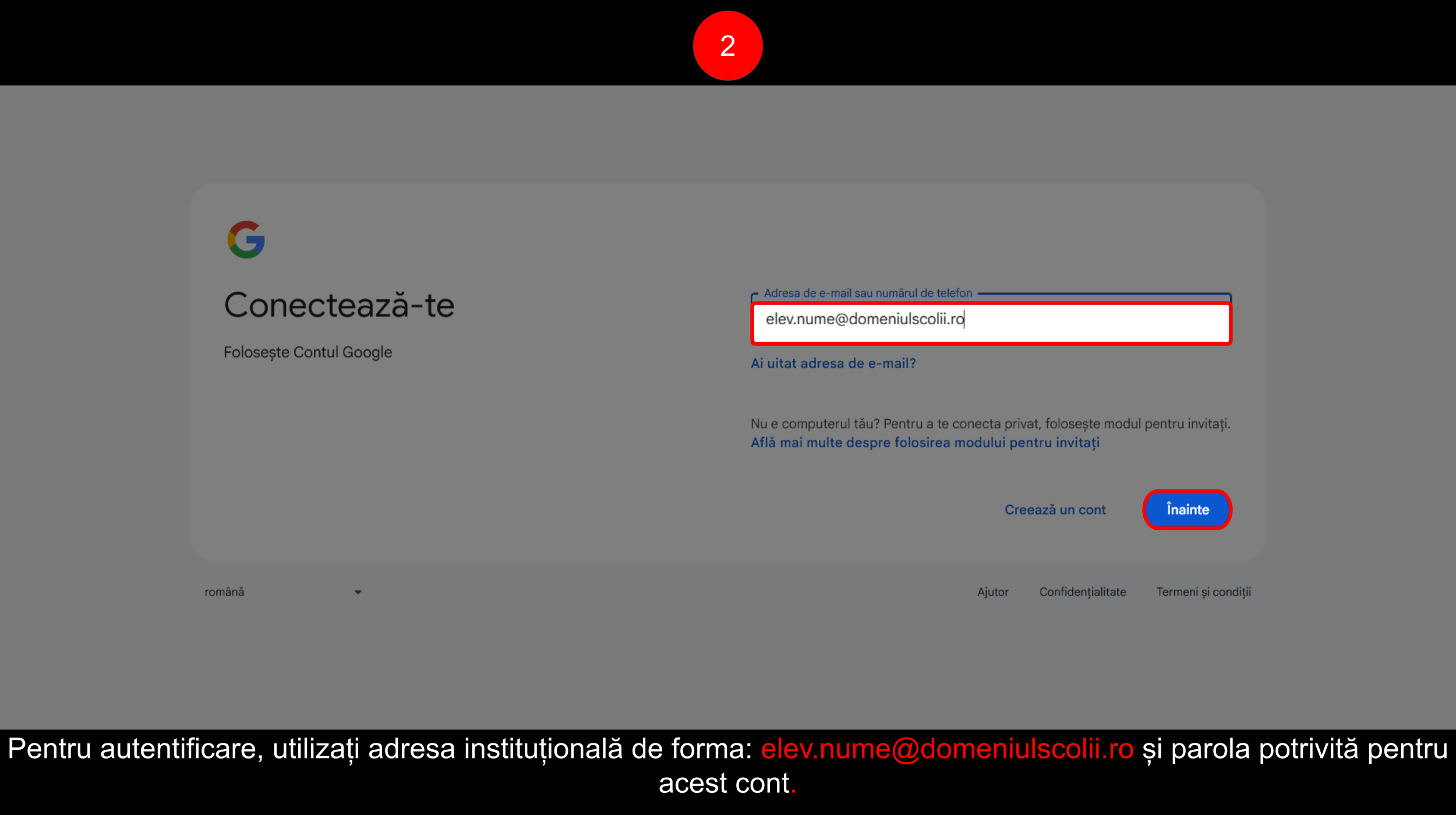Image resolution: width=1456 pixels, height=815 pixels.
Task: Click the red example email in the caption
Action: [x=947, y=749]
